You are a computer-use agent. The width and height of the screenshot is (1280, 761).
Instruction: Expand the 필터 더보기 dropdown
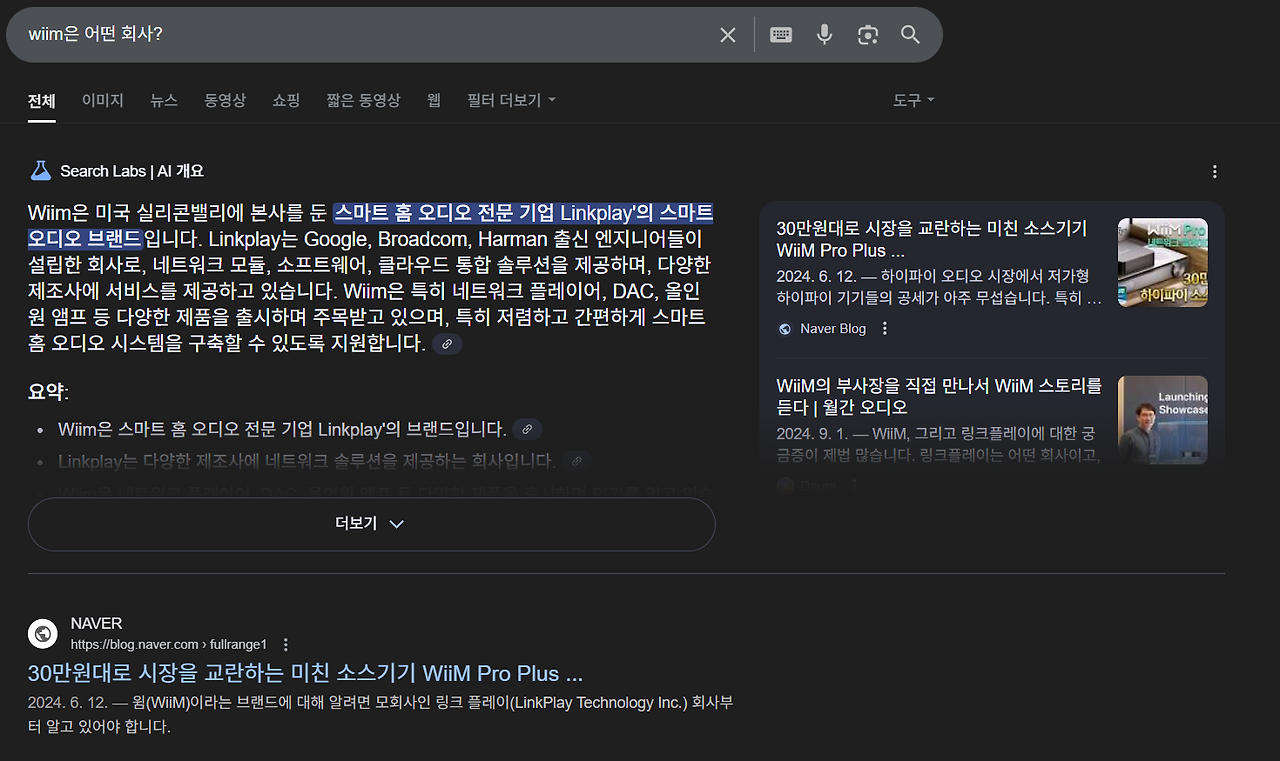click(x=511, y=100)
